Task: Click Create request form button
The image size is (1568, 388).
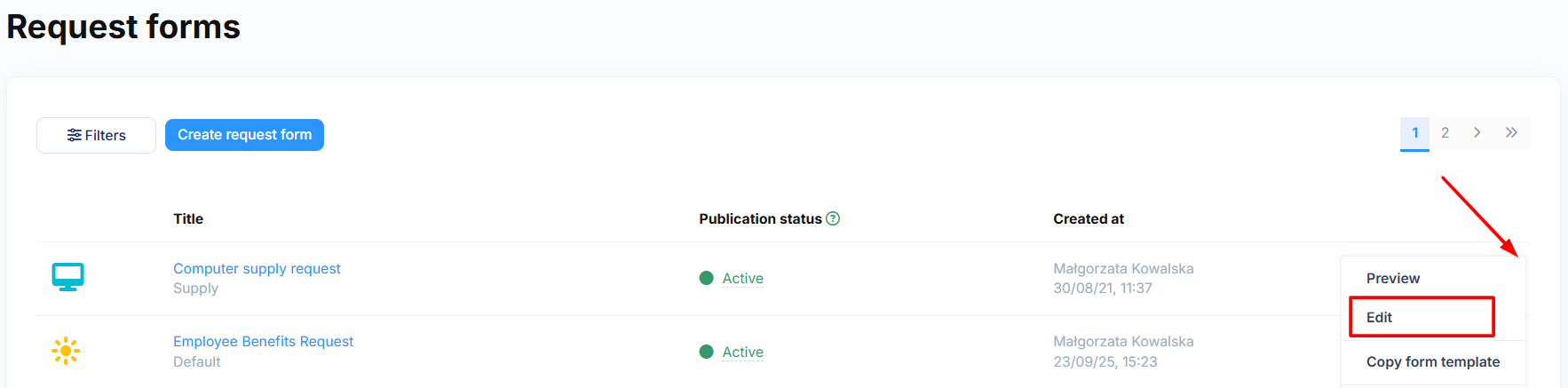Action: (244, 135)
